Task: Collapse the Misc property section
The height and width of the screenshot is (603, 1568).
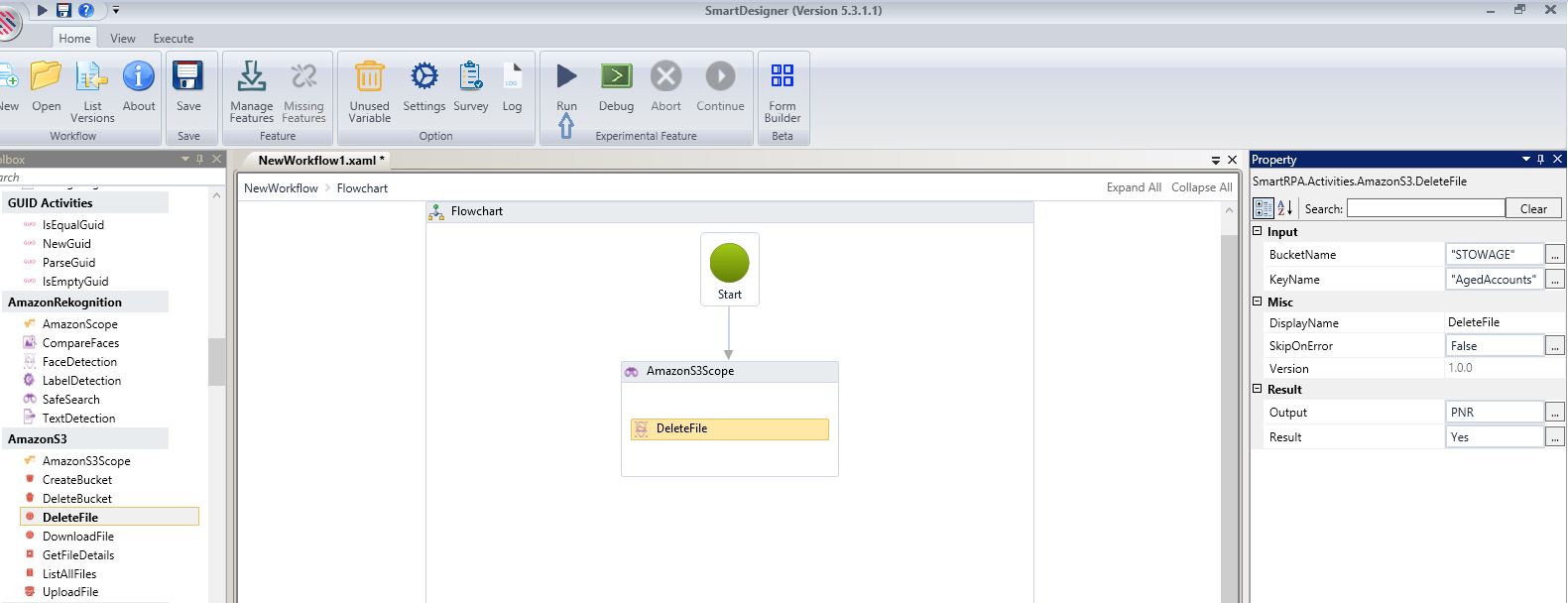Action: (x=1258, y=301)
